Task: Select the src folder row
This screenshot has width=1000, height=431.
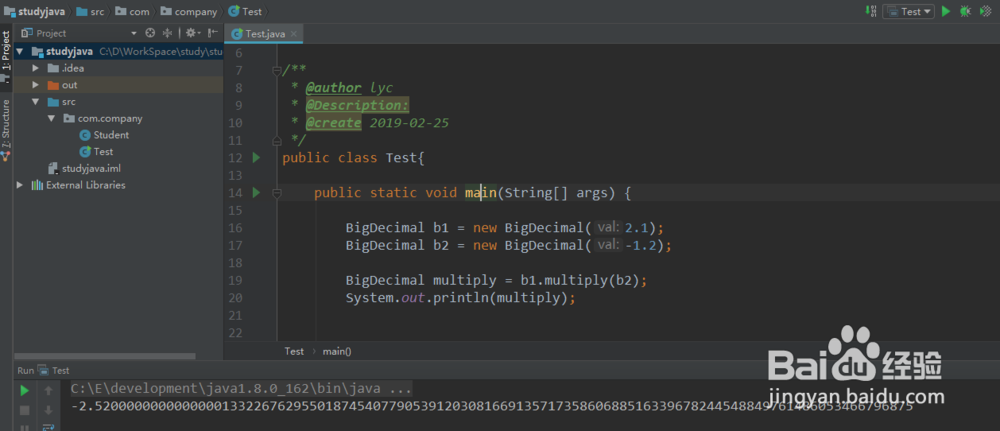Action: 119,102
